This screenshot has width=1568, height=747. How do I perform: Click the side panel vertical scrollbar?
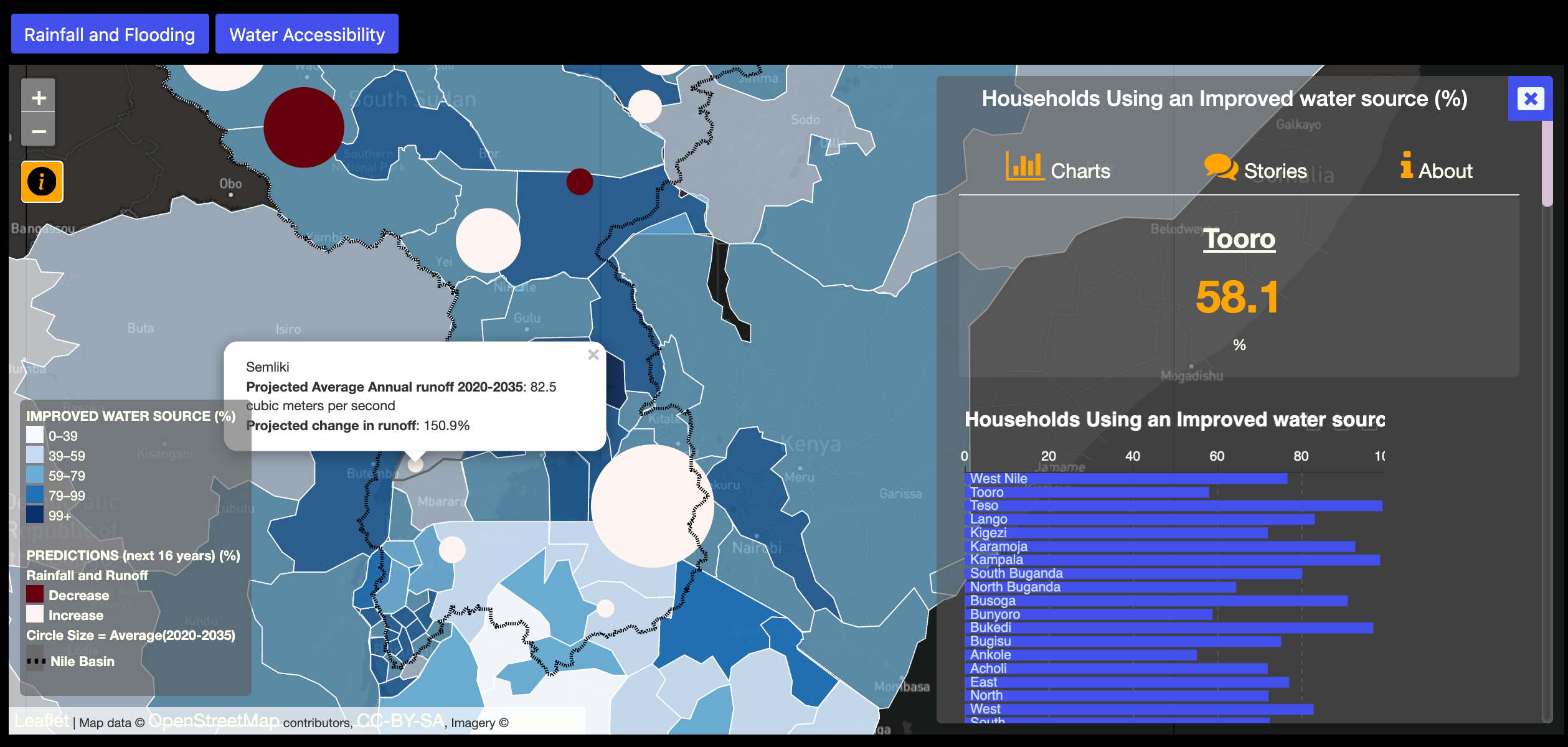tap(1547, 163)
